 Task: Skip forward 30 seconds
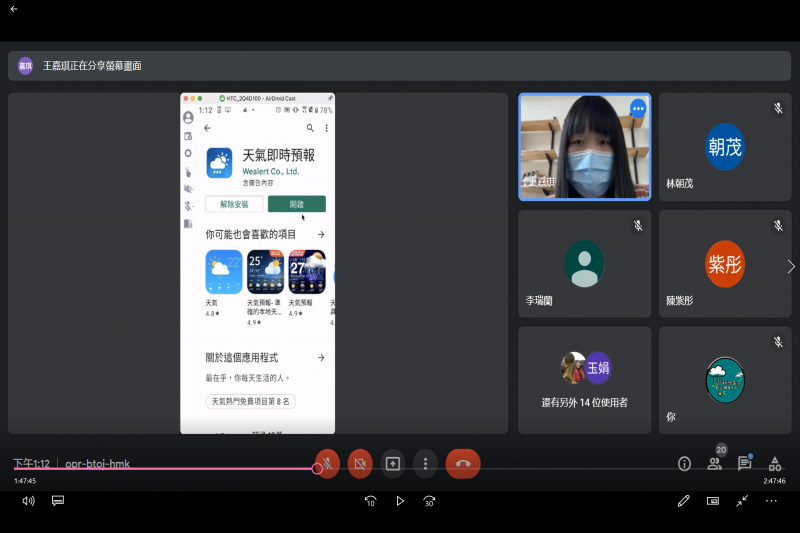(429, 501)
